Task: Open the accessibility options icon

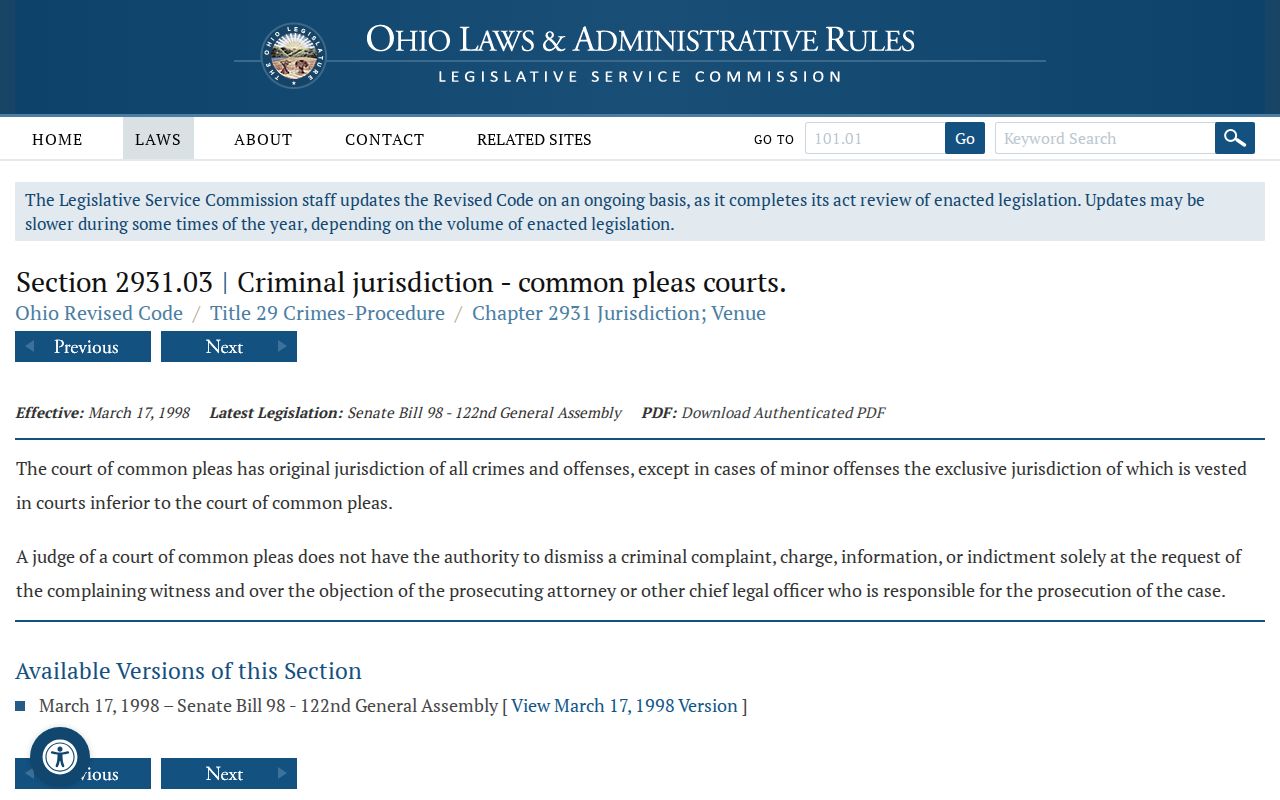Action: tap(60, 757)
